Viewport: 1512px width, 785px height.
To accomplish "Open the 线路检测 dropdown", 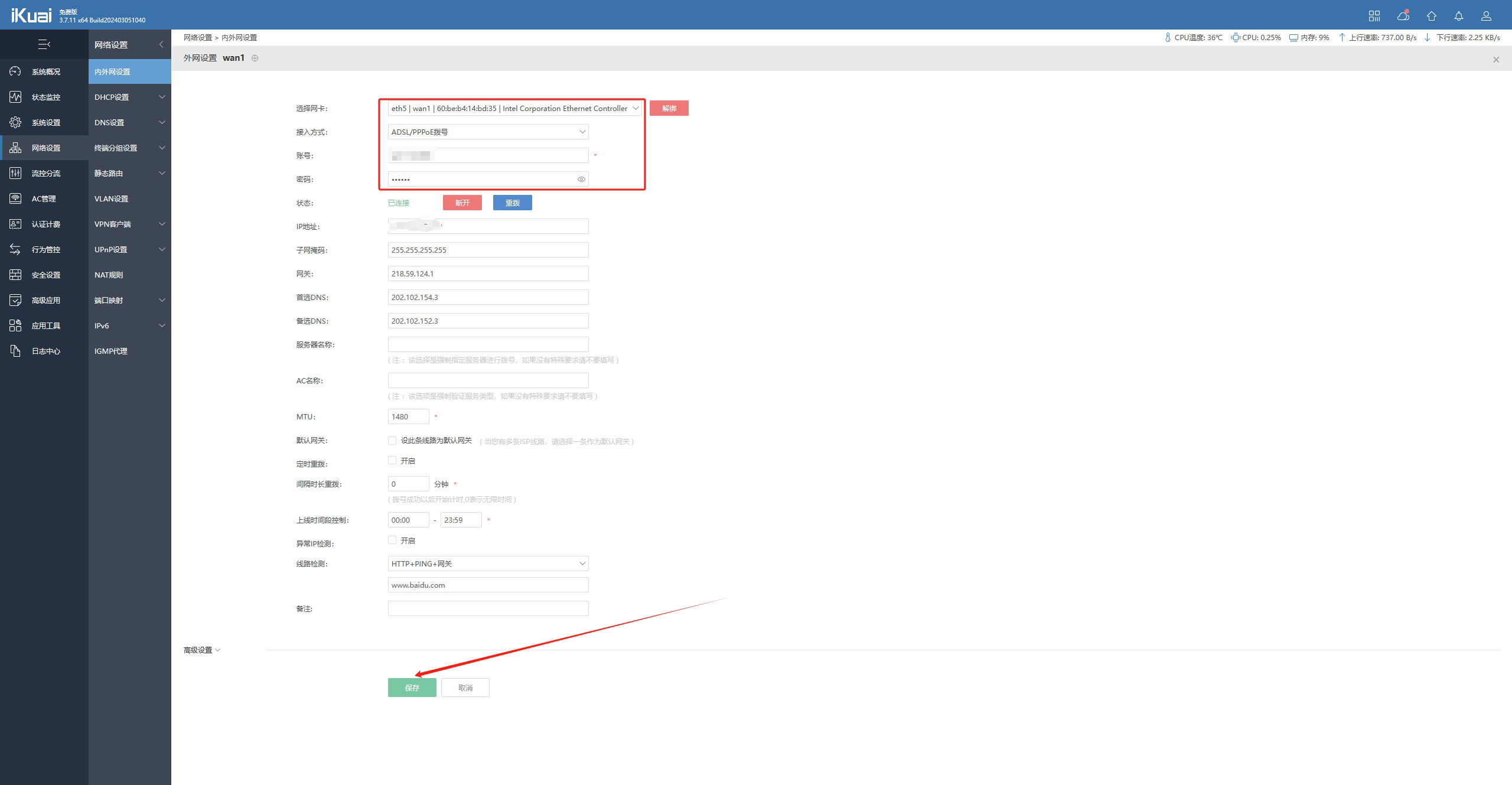I will [488, 563].
